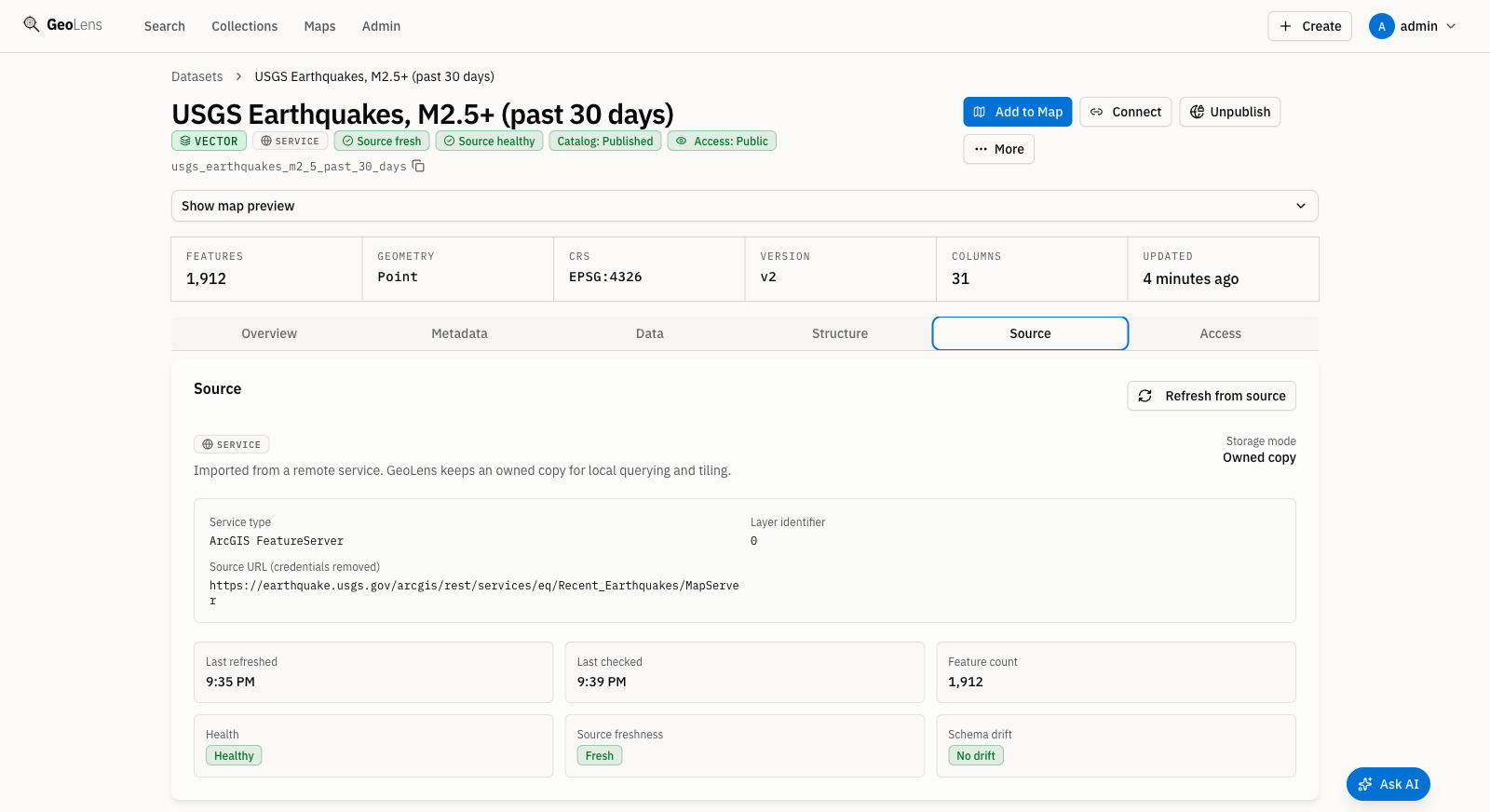Click the Fresh freshness badge
Screen dimensions: 1490x812
click(600, 755)
